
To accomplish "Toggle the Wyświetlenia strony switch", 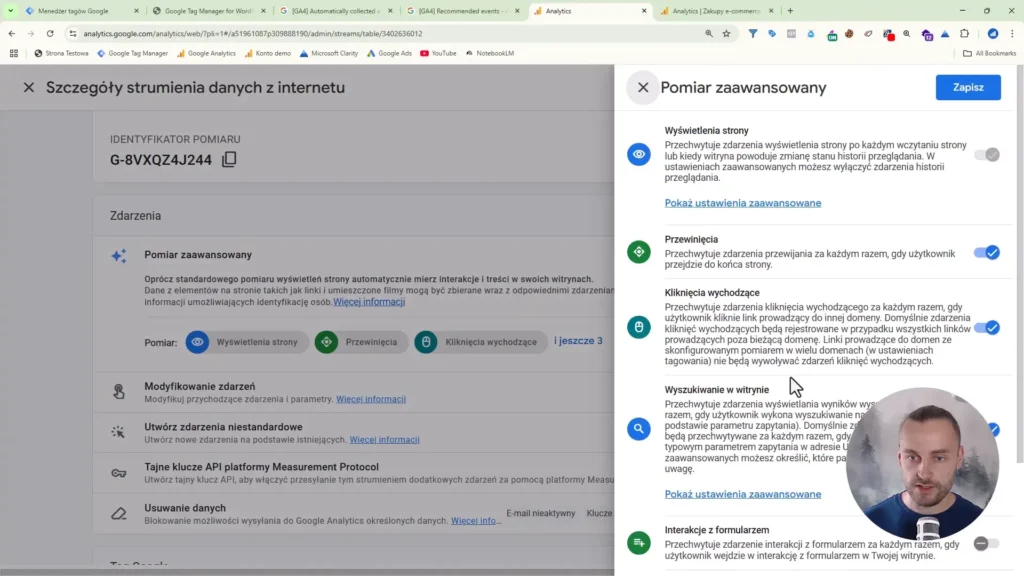I will (987, 155).
